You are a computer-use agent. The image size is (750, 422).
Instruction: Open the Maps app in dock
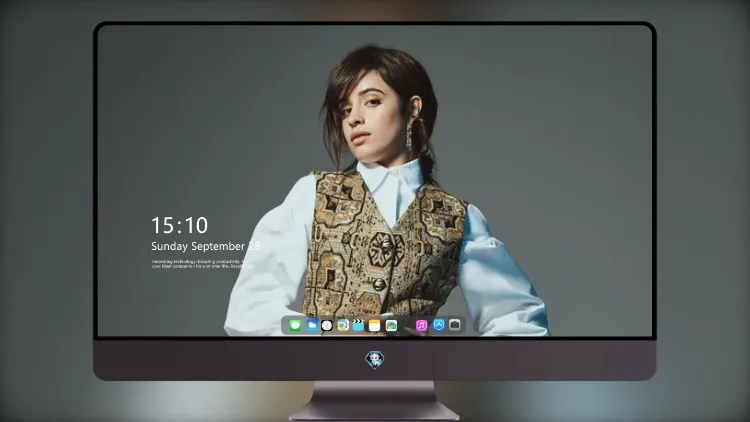(x=391, y=326)
